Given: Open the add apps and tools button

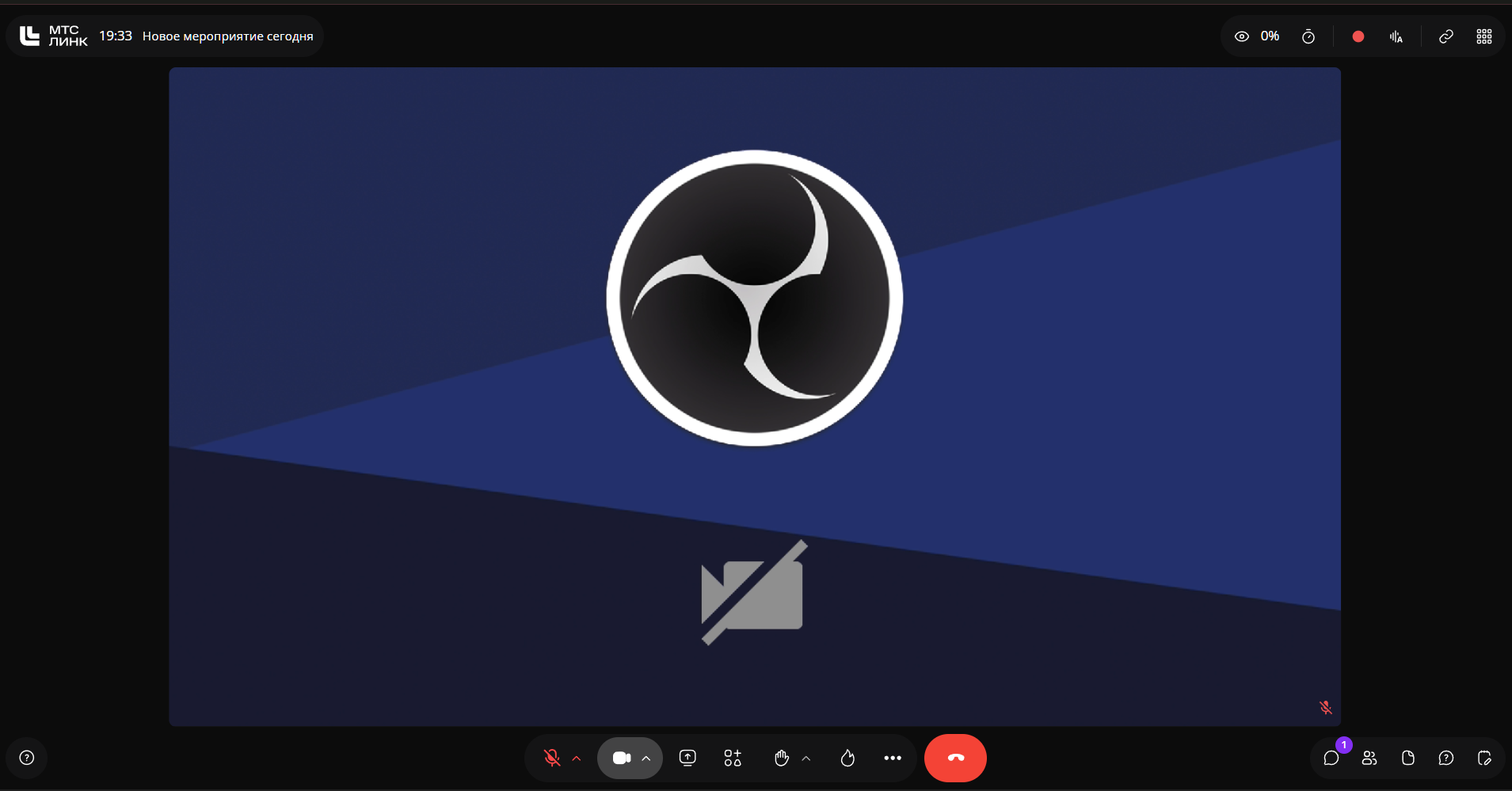Looking at the screenshot, I should click(x=733, y=758).
